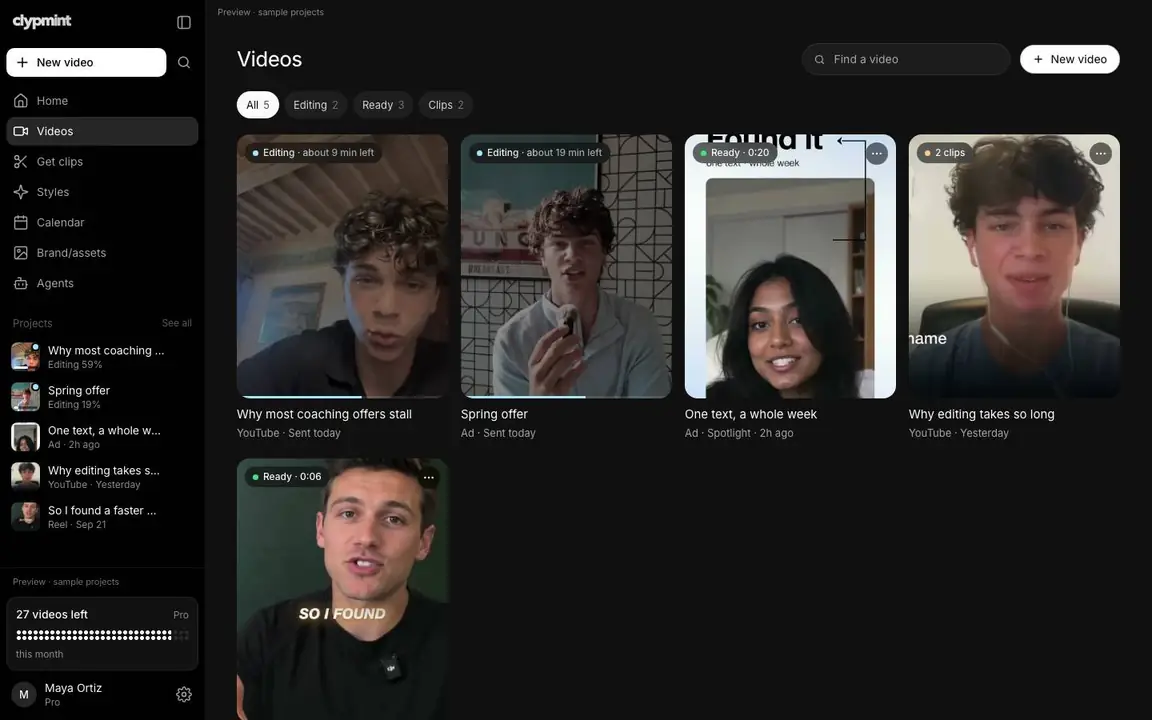Screen dimensions: 1152x720
Task: Open Calendar in sidebar
Action: pos(102,222)
